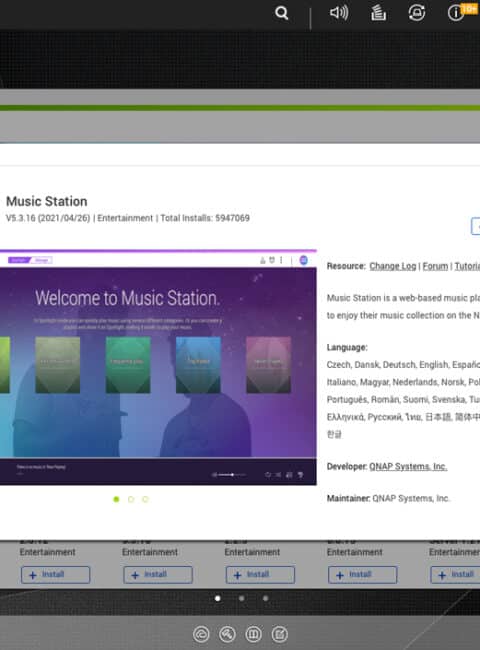Select the first desktop page dot
480x650 pixels.
click(x=218, y=598)
